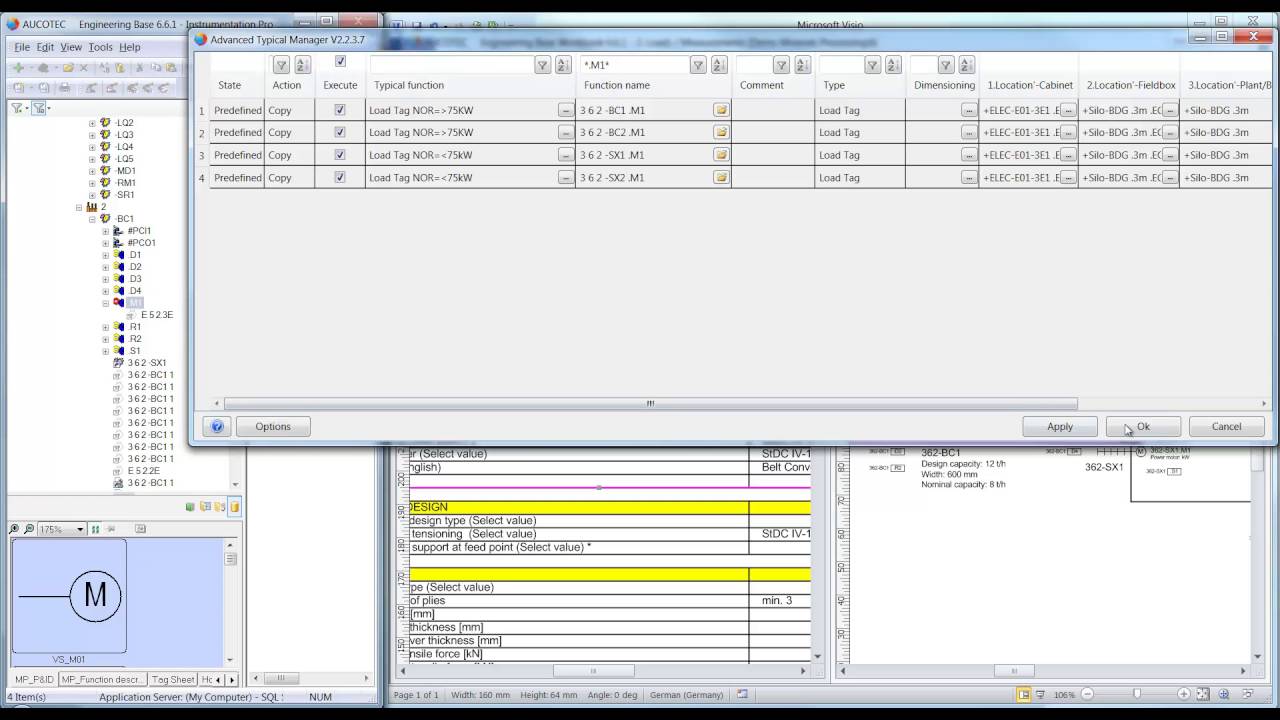Screen dimensions: 1280x720
Task: Click filter icon in Action column header
Action: click(x=281, y=65)
